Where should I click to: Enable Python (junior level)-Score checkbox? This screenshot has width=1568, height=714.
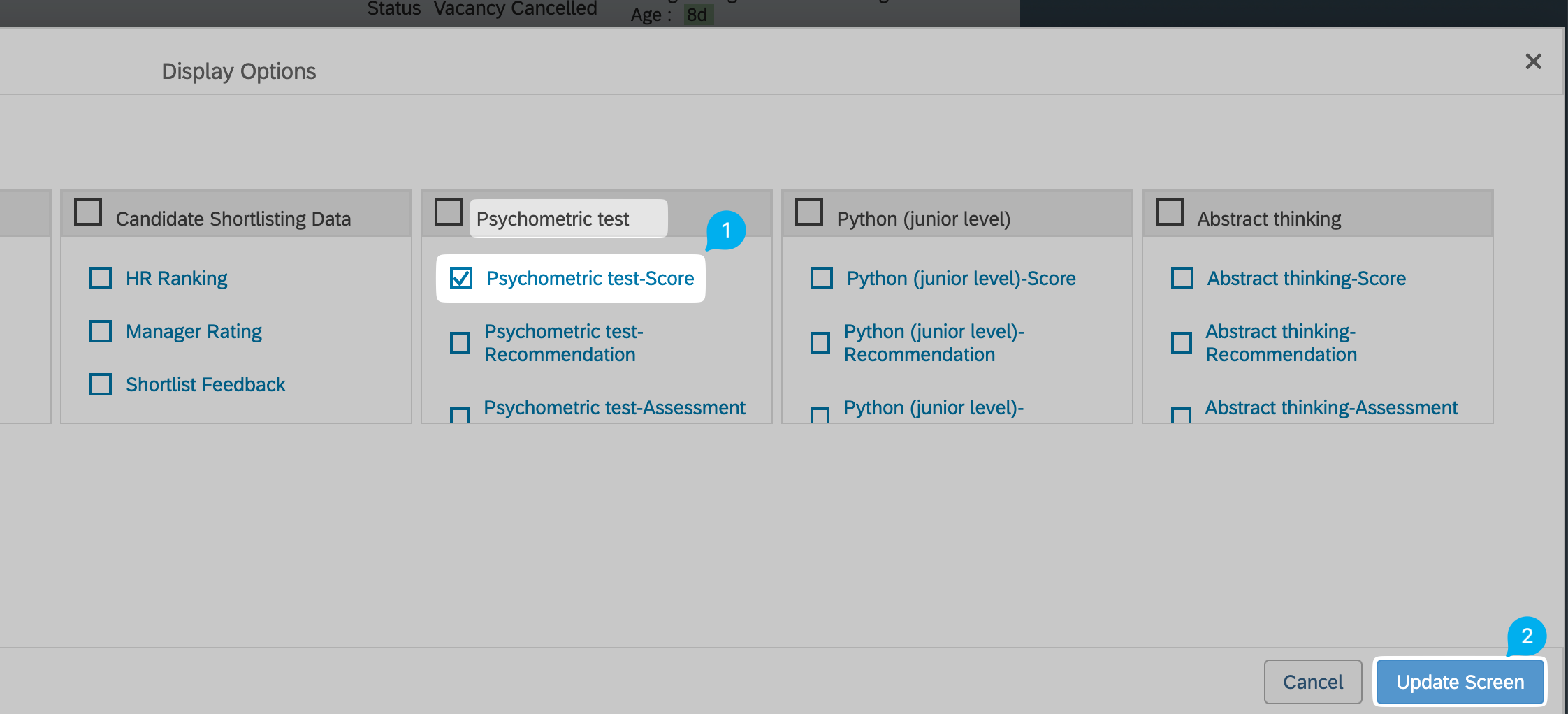click(x=822, y=278)
